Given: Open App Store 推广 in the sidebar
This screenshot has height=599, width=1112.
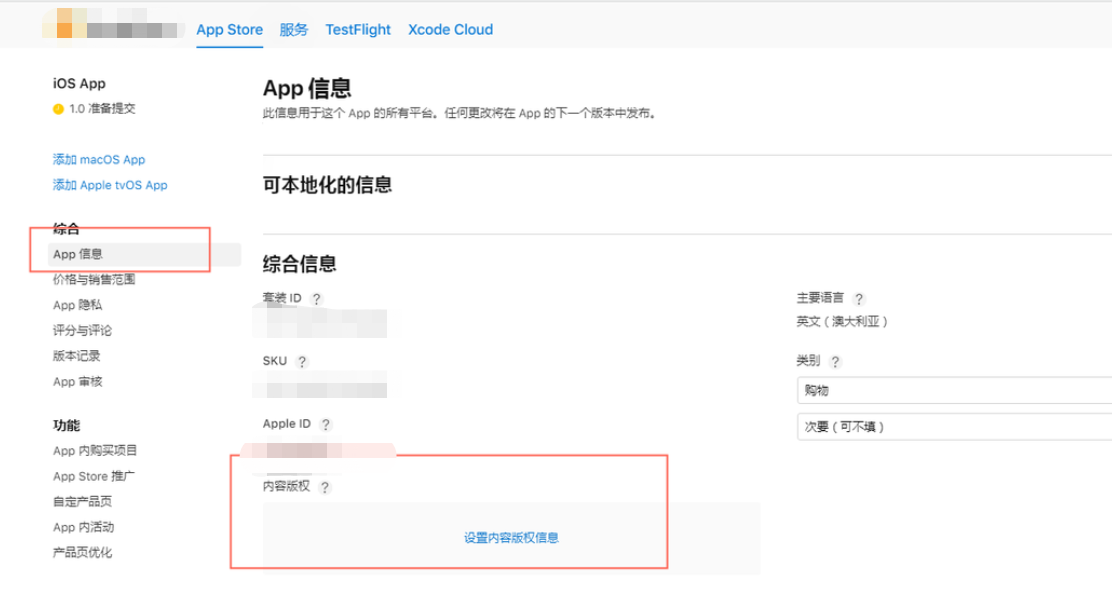Looking at the screenshot, I should 94,476.
